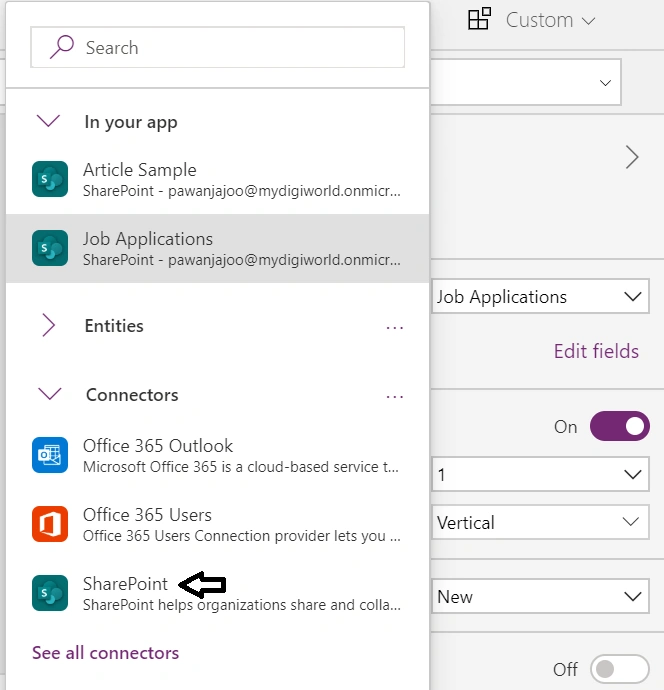Click Job Applications SharePoint icon
664x690 pixels.
coord(50,248)
